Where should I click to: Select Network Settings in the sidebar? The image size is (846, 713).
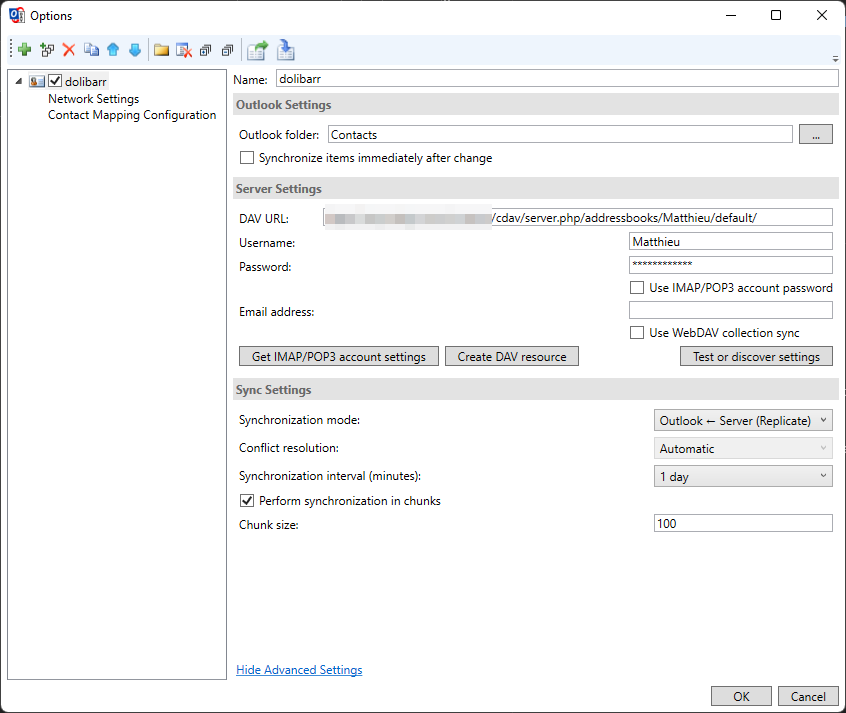(93, 98)
